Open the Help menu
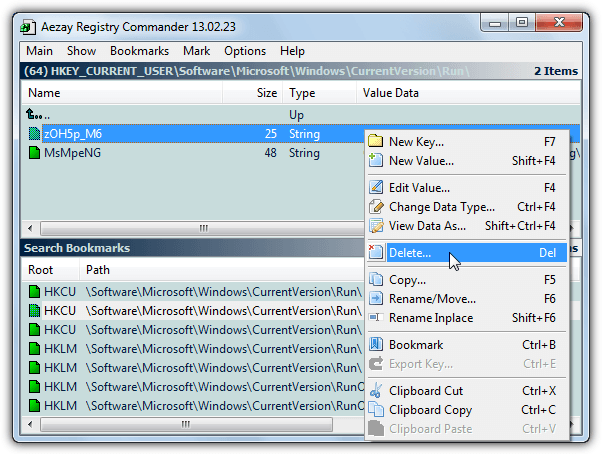The width and height of the screenshot is (602, 454). [292, 51]
